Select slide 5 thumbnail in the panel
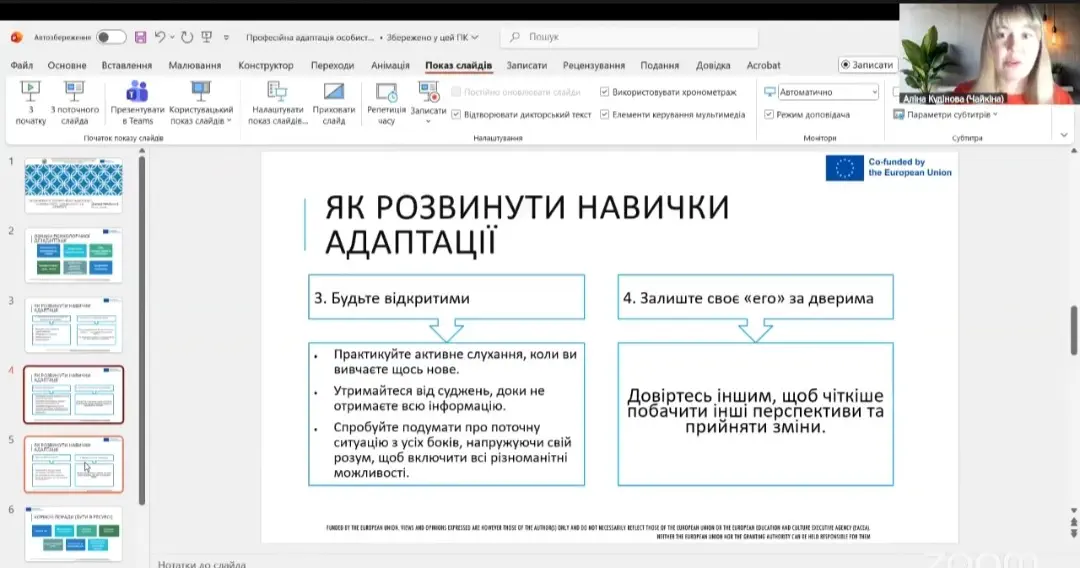The width and height of the screenshot is (1080, 568). [73, 464]
